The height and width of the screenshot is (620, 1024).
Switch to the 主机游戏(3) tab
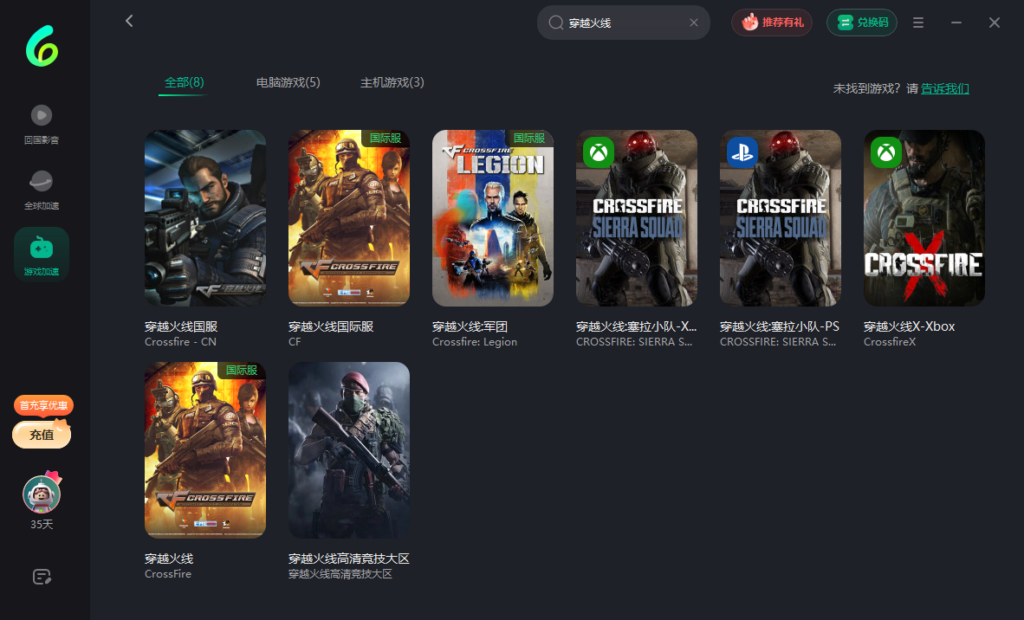pyautogui.click(x=392, y=82)
